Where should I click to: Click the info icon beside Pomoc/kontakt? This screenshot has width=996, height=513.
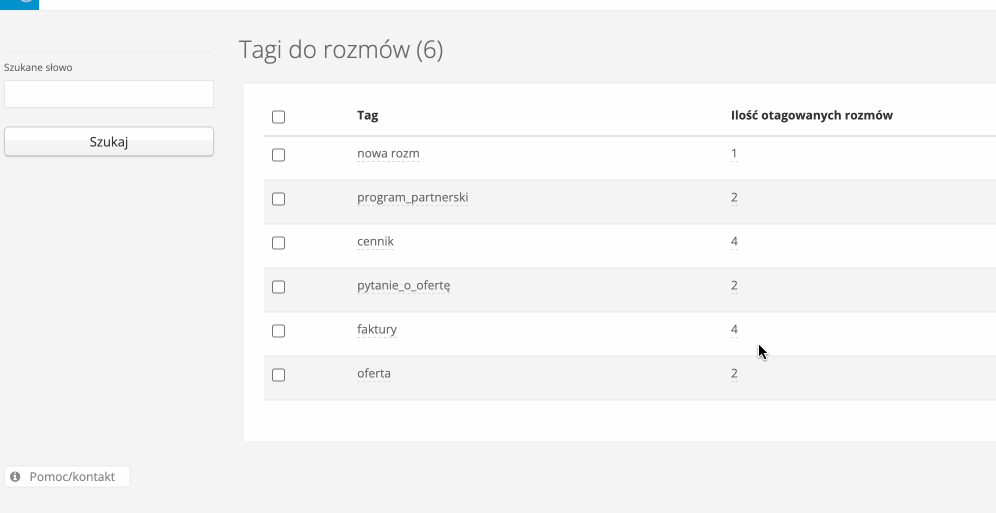coord(15,477)
